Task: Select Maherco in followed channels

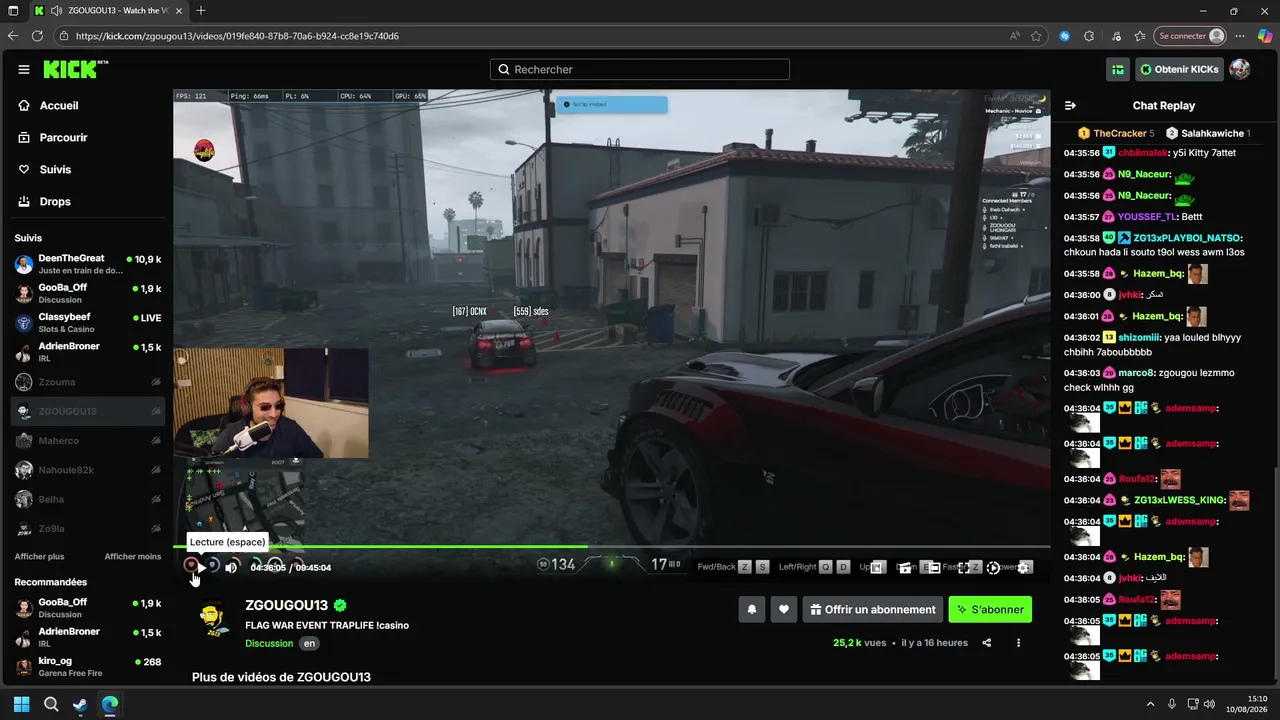Action: click(88, 441)
